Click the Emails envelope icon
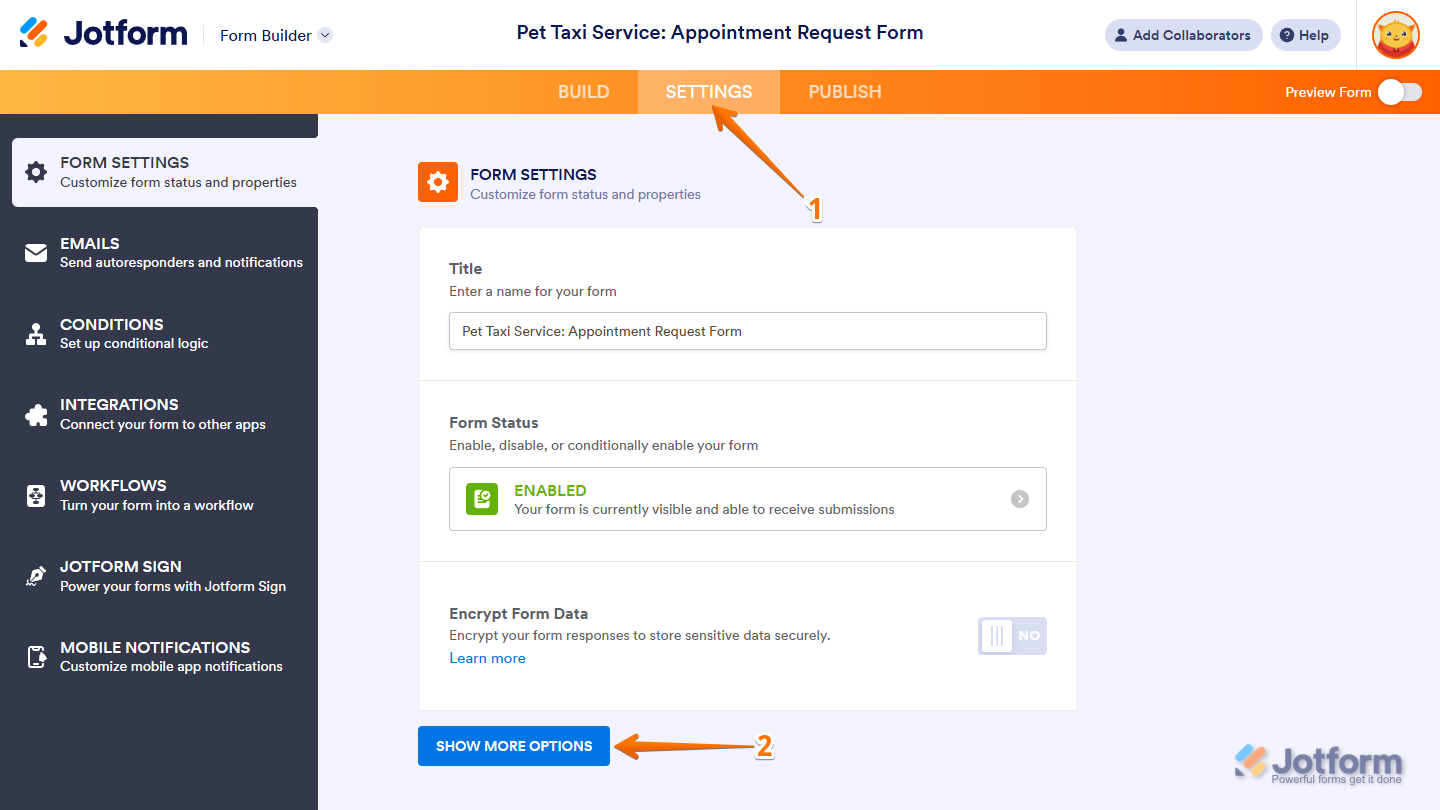The image size is (1440, 810). click(36, 253)
